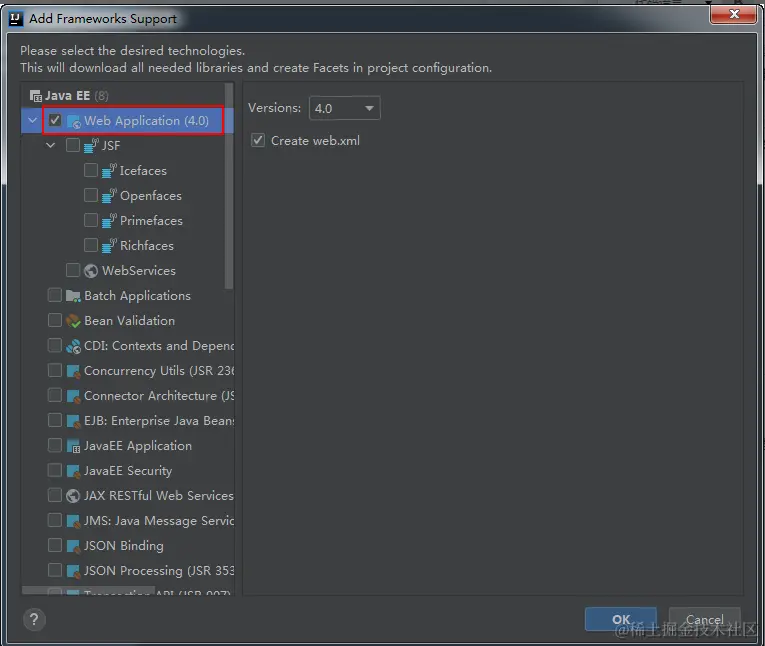Screen dimensions: 765x646
Task: Click the frameworks list horizontal scrollbar
Action: pos(88,590)
